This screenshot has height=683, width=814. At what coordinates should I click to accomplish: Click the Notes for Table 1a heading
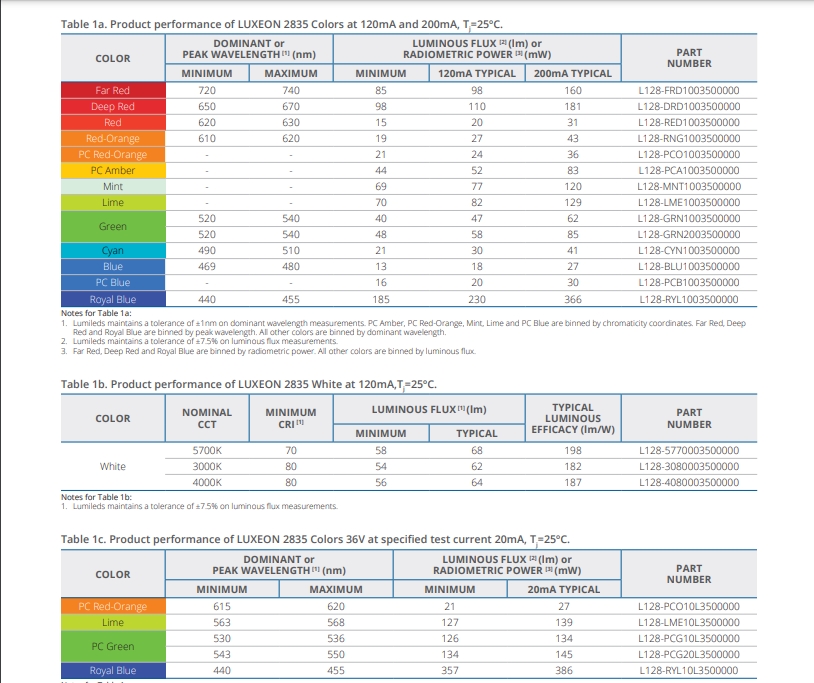(96, 313)
